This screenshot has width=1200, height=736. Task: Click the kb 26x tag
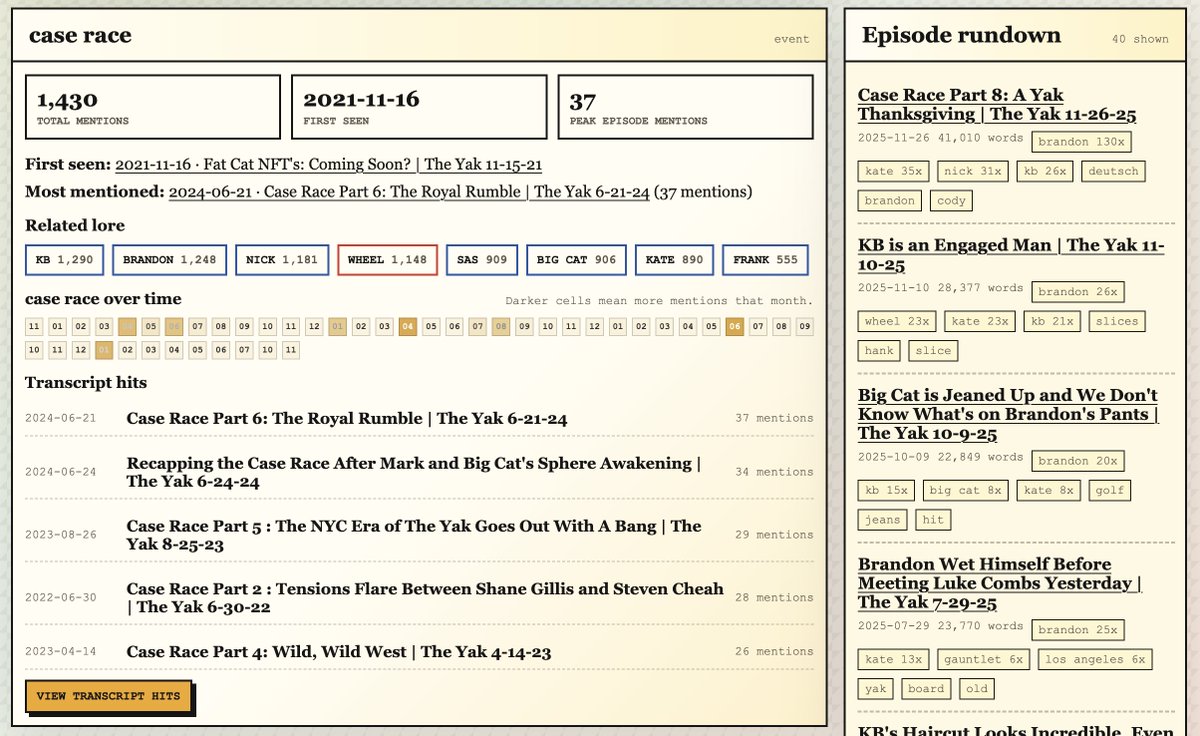point(1045,171)
